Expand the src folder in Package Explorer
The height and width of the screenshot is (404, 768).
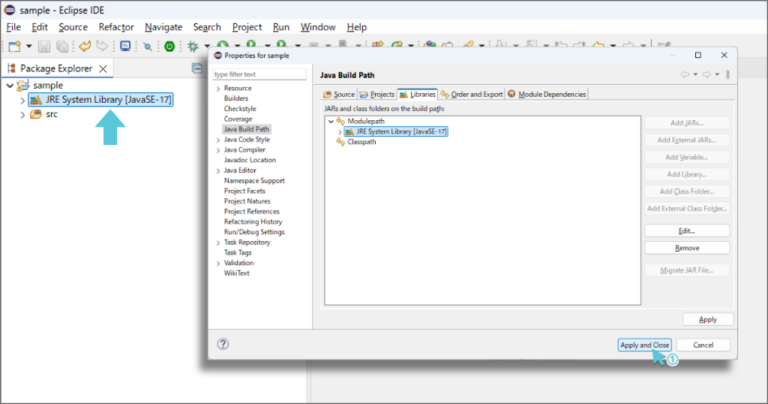pos(22,114)
